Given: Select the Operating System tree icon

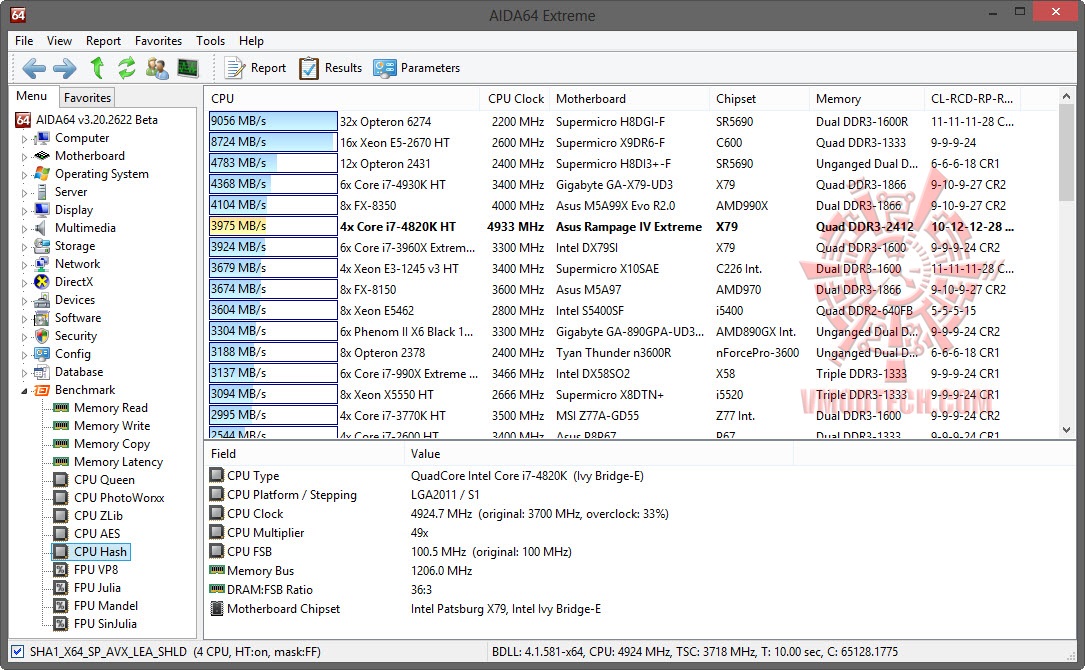Looking at the screenshot, I should point(42,174).
